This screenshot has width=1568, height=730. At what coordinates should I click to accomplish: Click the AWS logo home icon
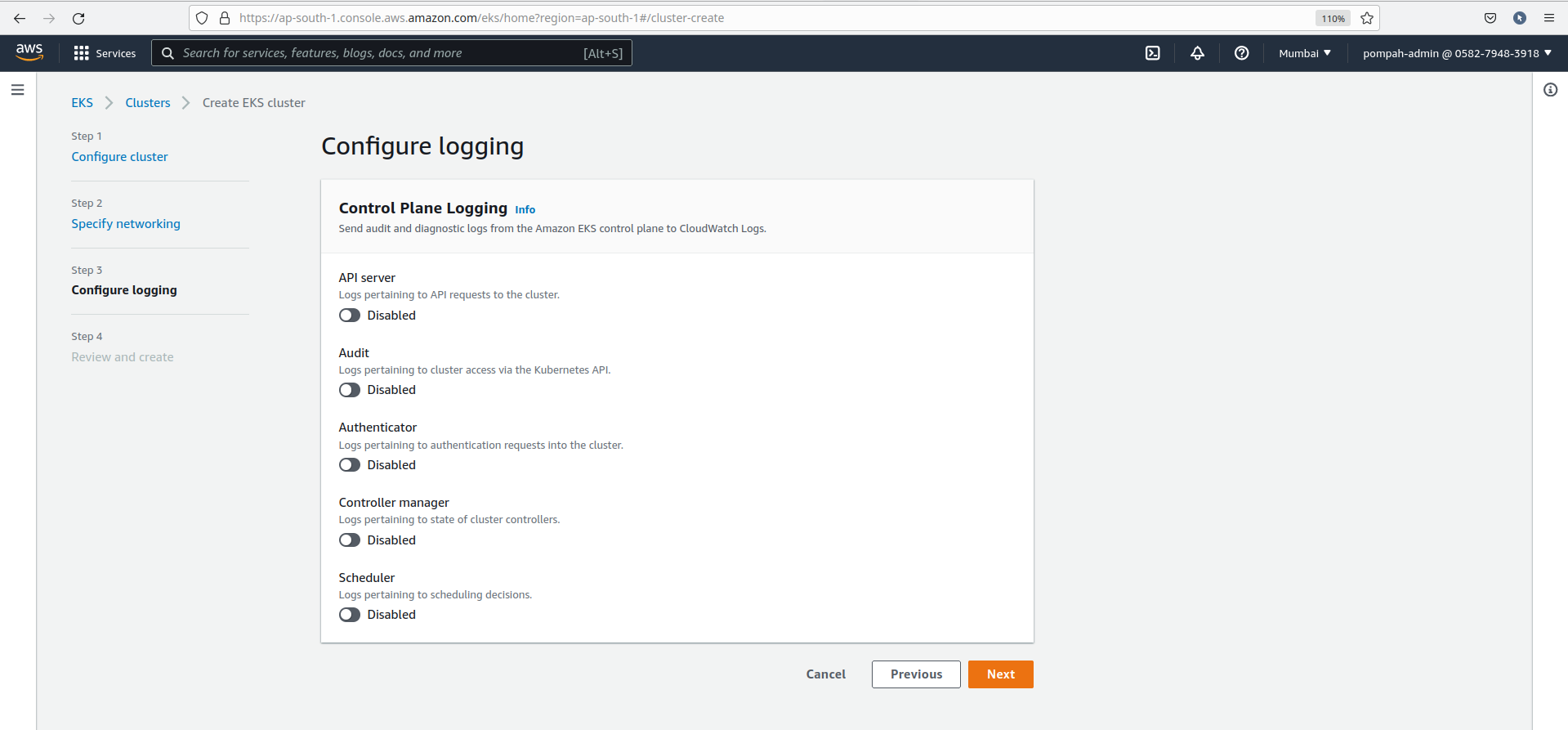tap(29, 52)
